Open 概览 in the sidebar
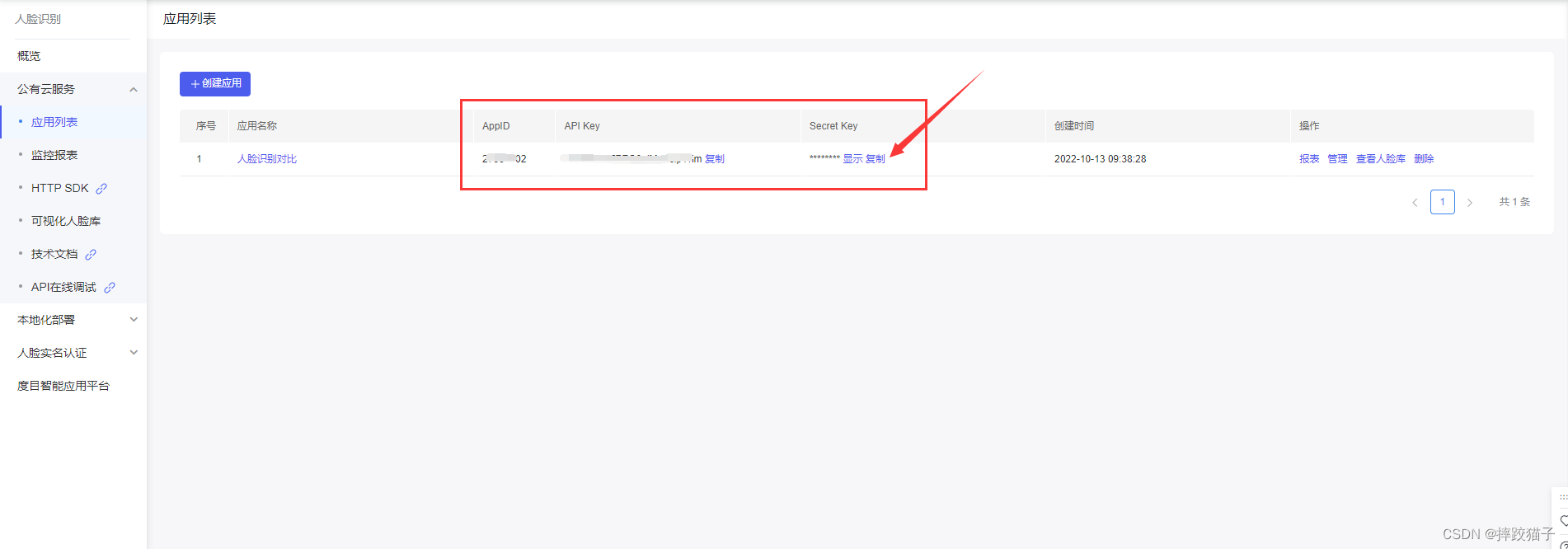The width and height of the screenshot is (1568, 549). pyautogui.click(x=29, y=56)
